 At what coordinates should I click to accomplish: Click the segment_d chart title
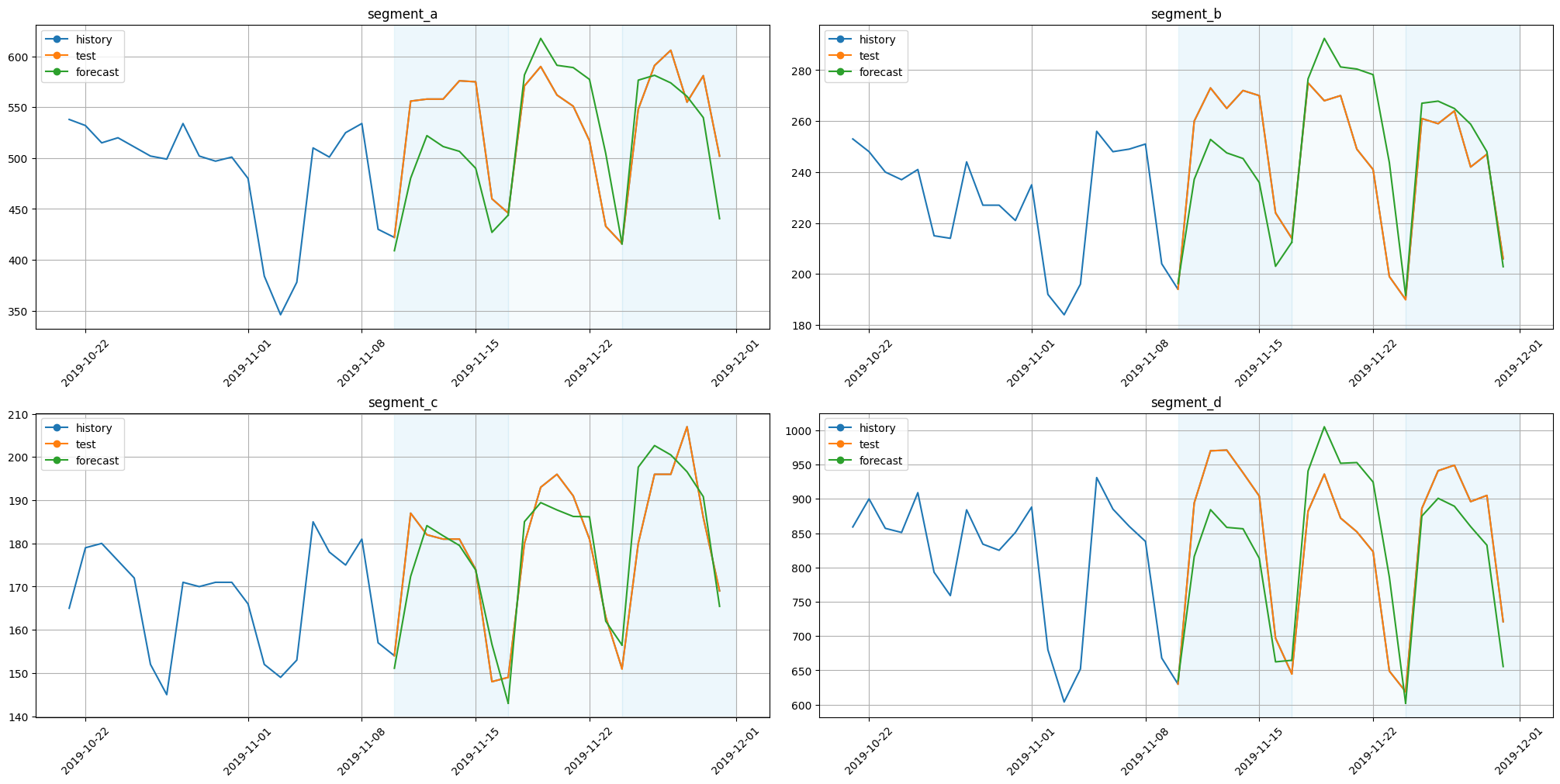pyautogui.click(x=1186, y=402)
